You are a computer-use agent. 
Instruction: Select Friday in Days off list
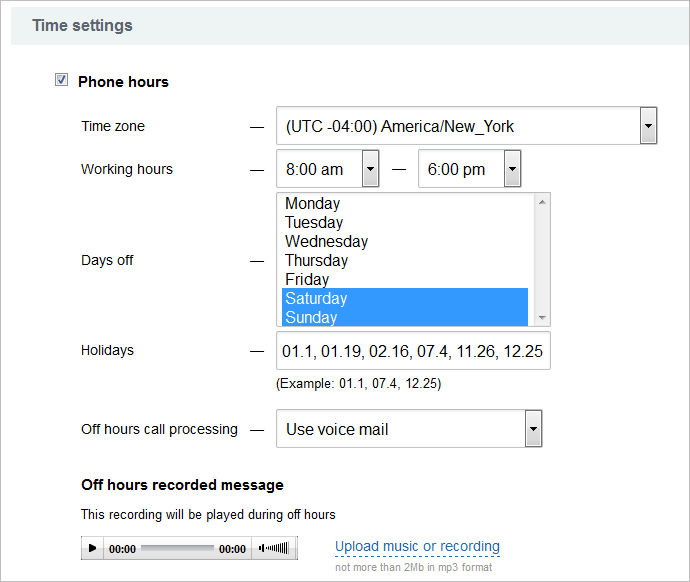(x=307, y=280)
